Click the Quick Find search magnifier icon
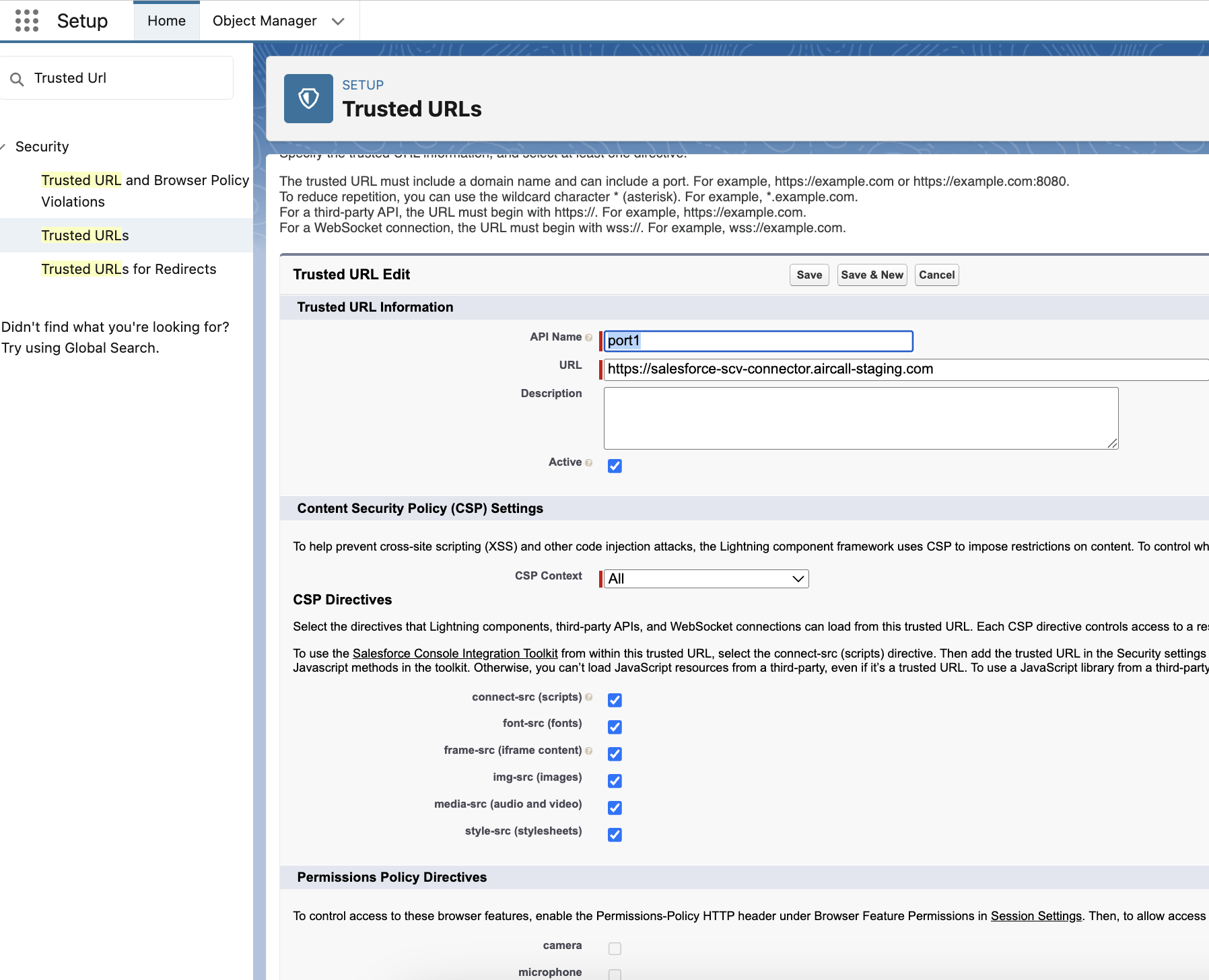The width and height of the screenshot is (1209, 980). coord(18,79)
